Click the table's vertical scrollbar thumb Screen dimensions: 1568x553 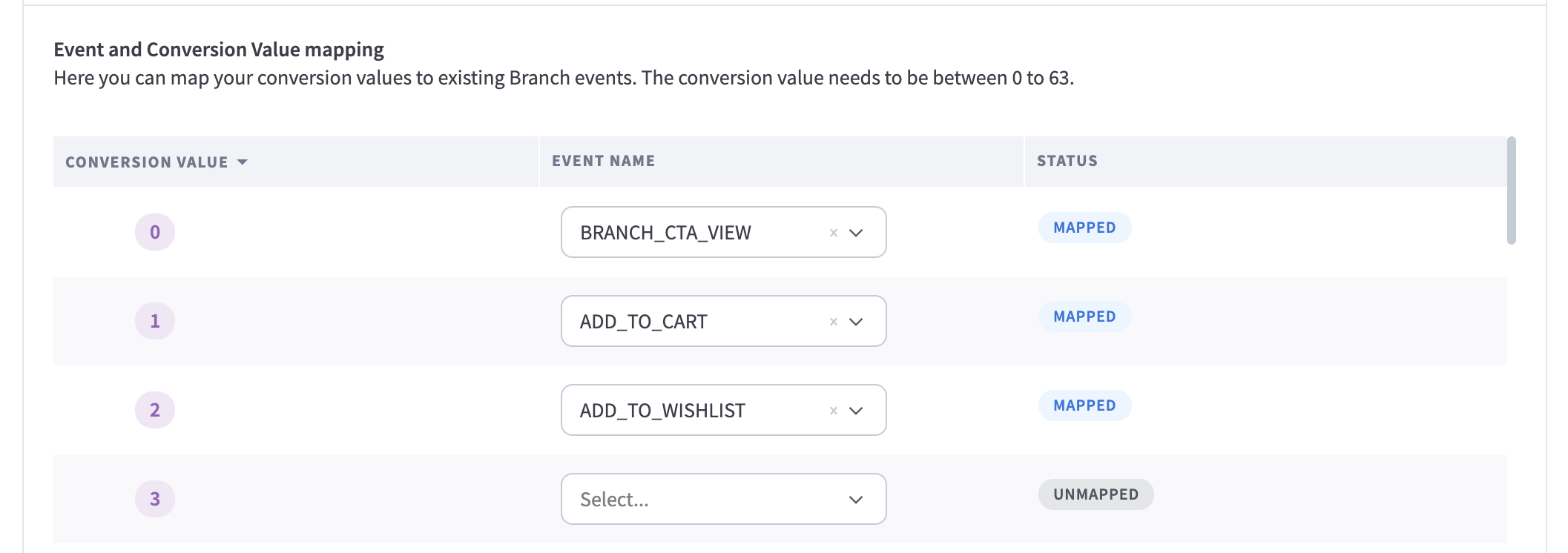(x=1511, y=191)
